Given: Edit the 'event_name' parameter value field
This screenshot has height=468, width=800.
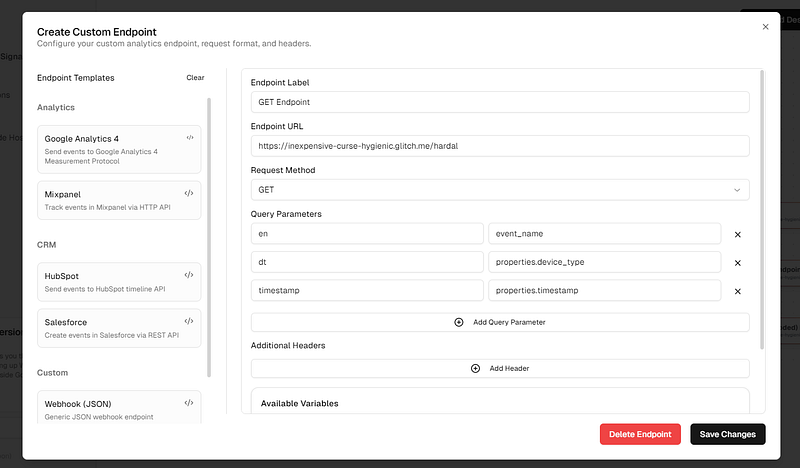Looking at the screenshot, I should pos(605,234).
